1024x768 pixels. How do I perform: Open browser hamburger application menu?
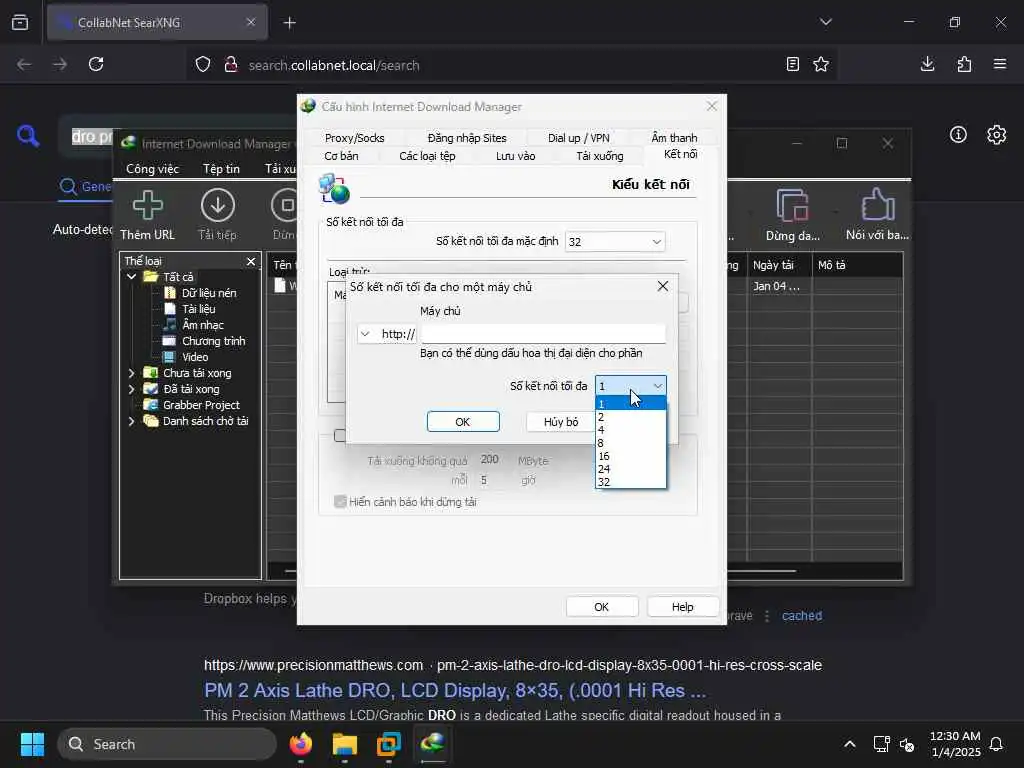pos(1000,64)
